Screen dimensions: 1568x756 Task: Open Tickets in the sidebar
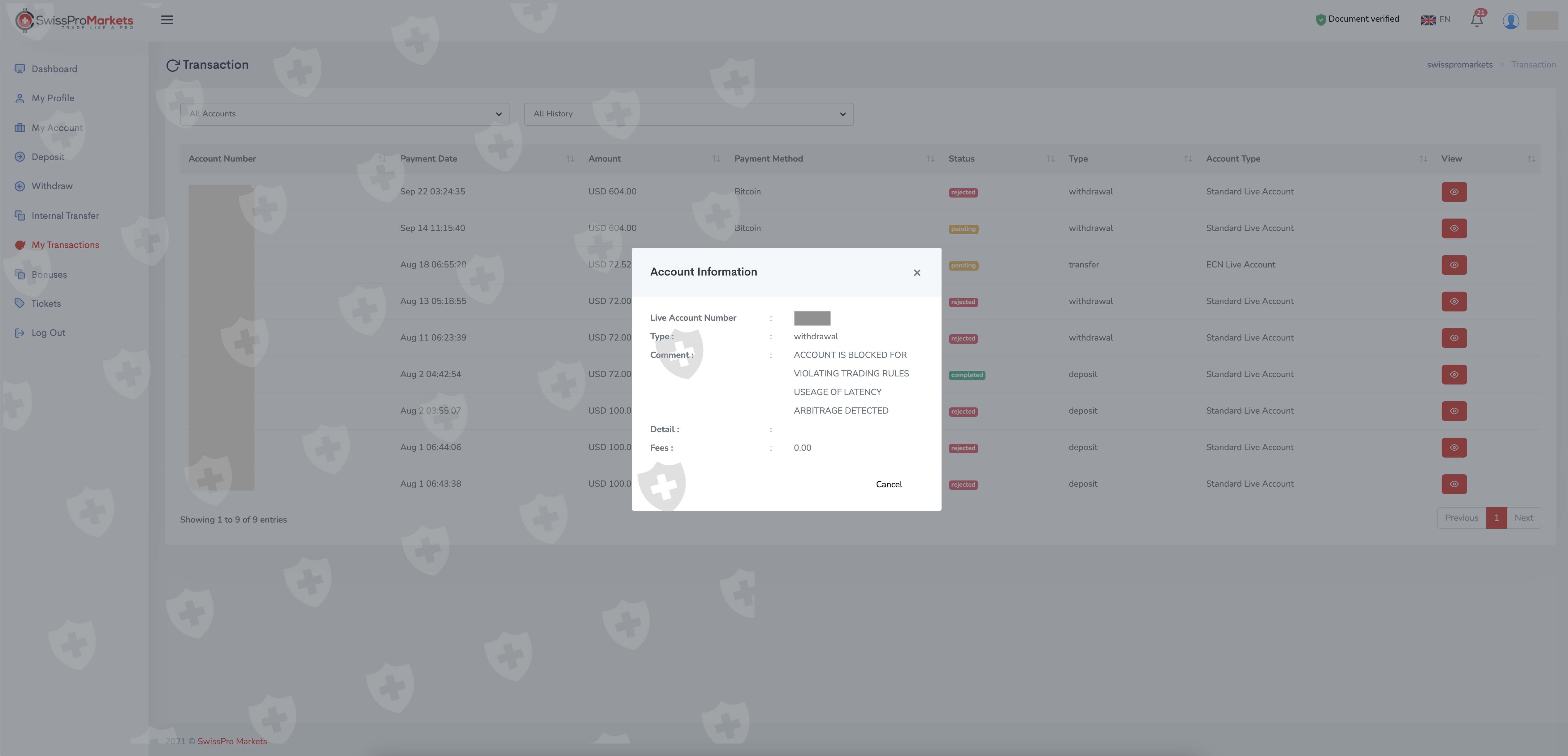(x=45, y=304)
